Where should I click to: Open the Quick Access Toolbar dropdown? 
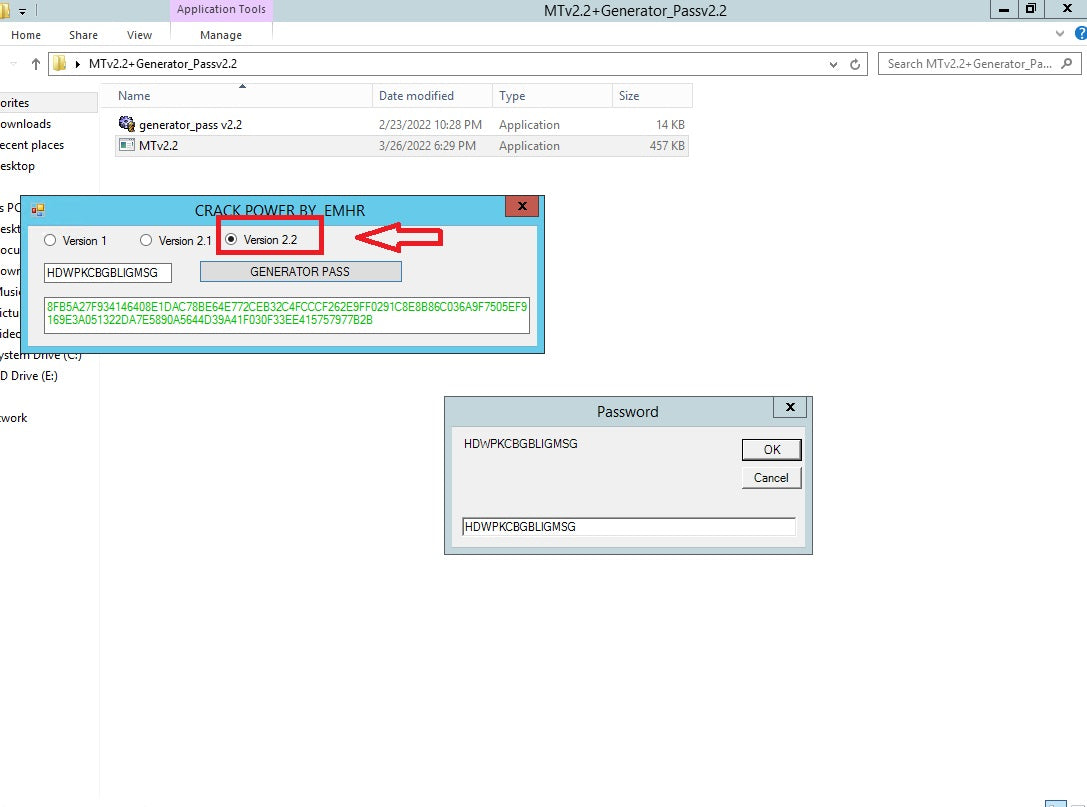point(22,11)
